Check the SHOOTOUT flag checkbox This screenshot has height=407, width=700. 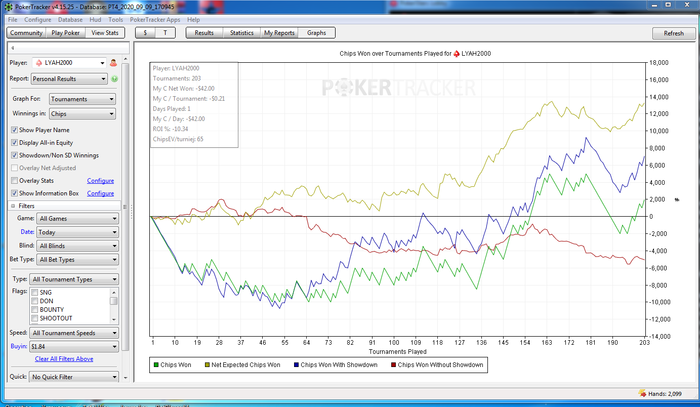[34, 318]
